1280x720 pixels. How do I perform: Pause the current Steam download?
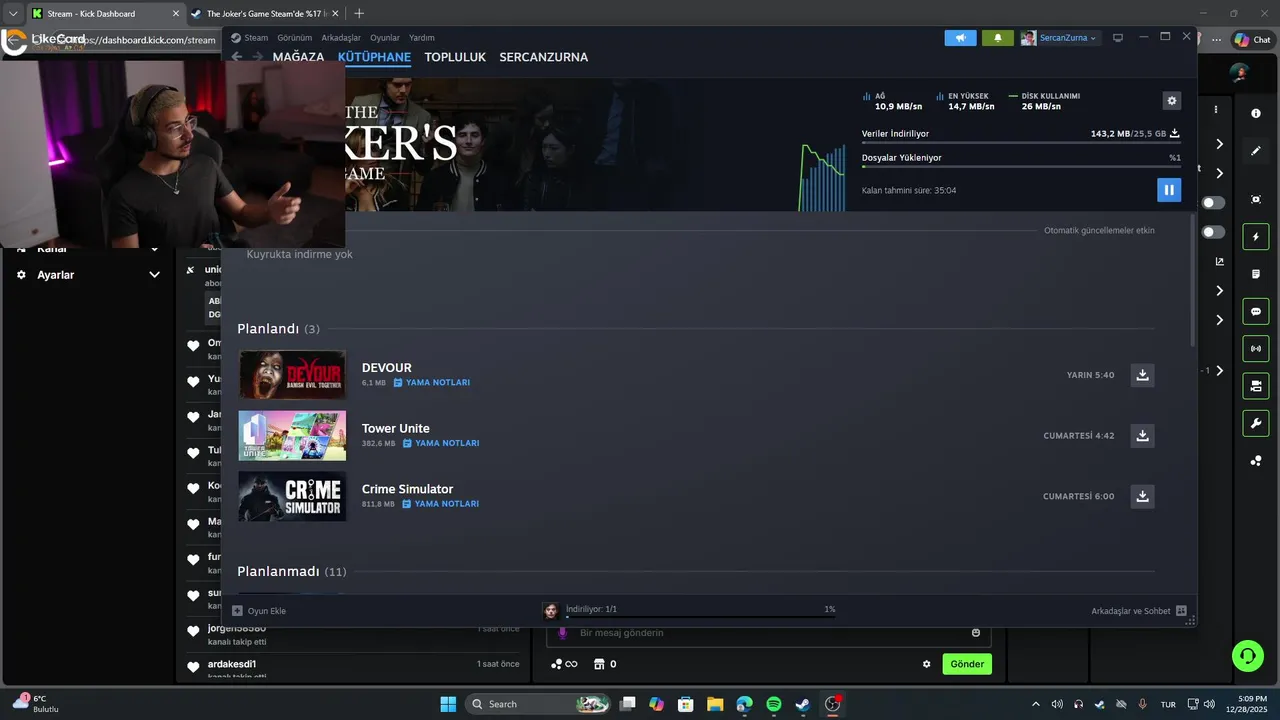point(1169,190)
